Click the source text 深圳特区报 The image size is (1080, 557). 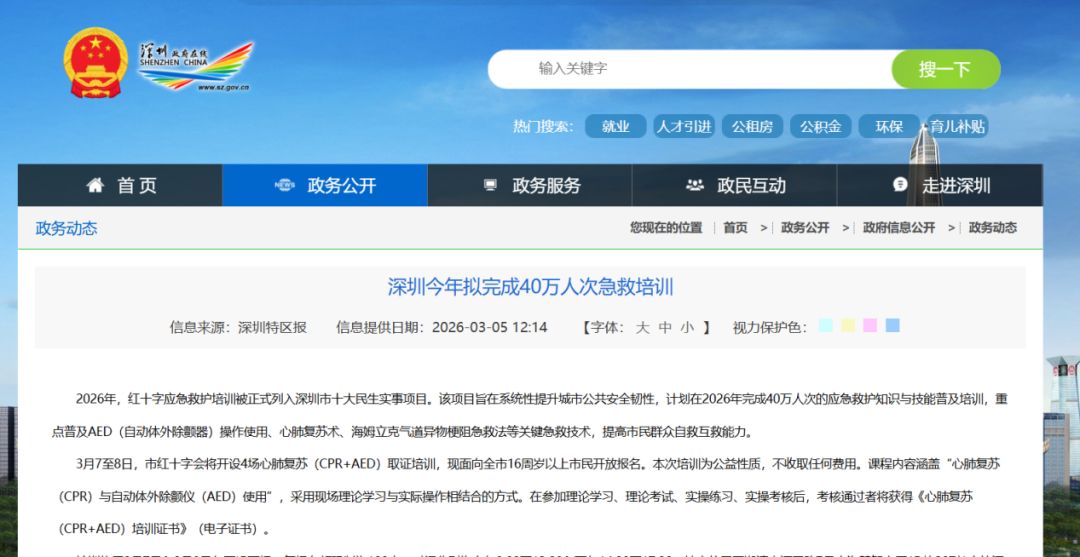(272, 328)
